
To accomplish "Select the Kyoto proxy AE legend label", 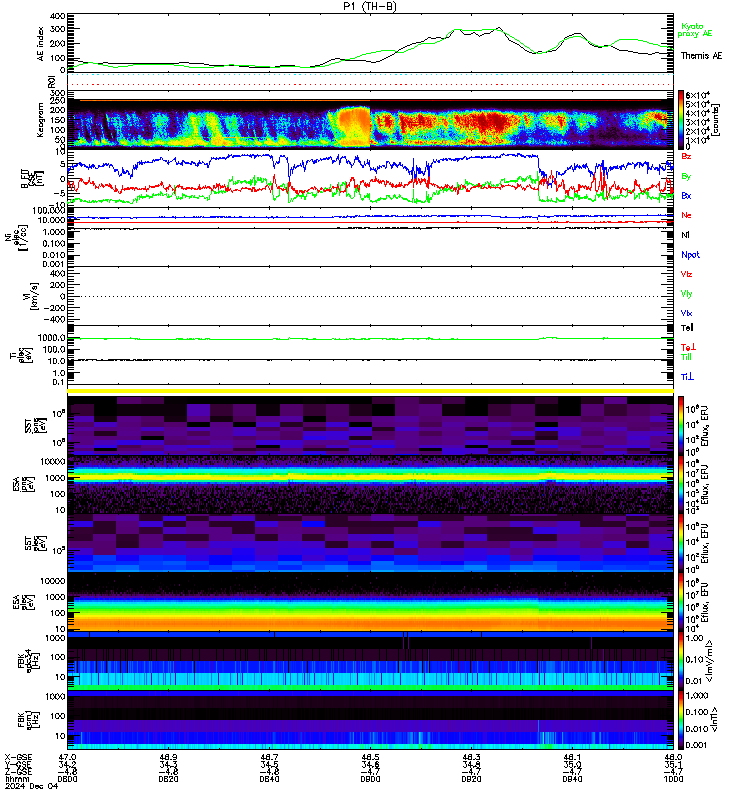I will 694,30.
